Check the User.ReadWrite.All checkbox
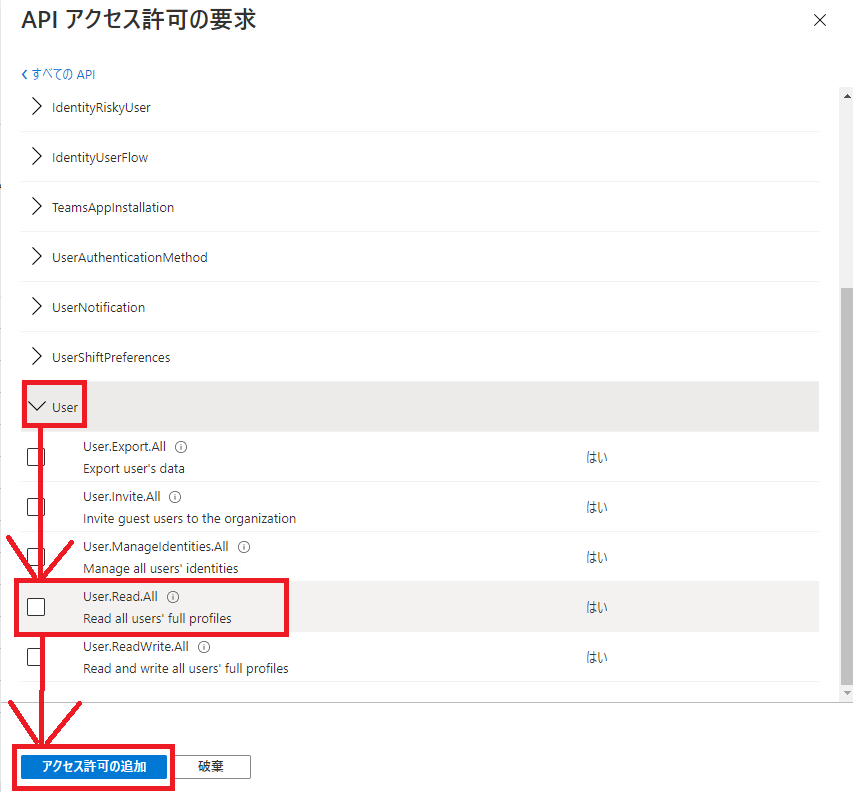The height and width of the screenshot is (792, 853). (x=35, y=656)
